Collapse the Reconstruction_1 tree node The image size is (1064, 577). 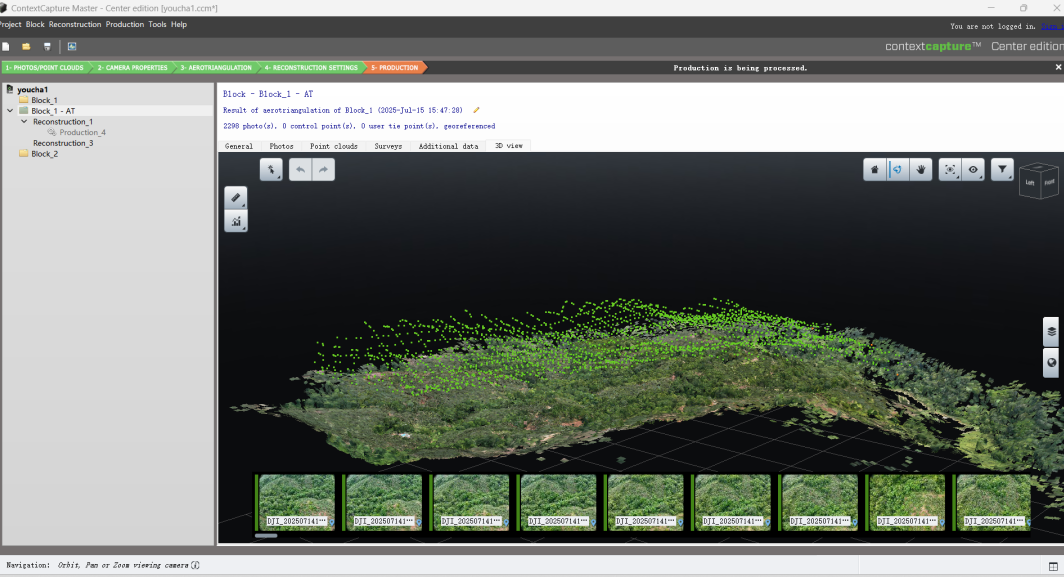click(x=24, y=122)
